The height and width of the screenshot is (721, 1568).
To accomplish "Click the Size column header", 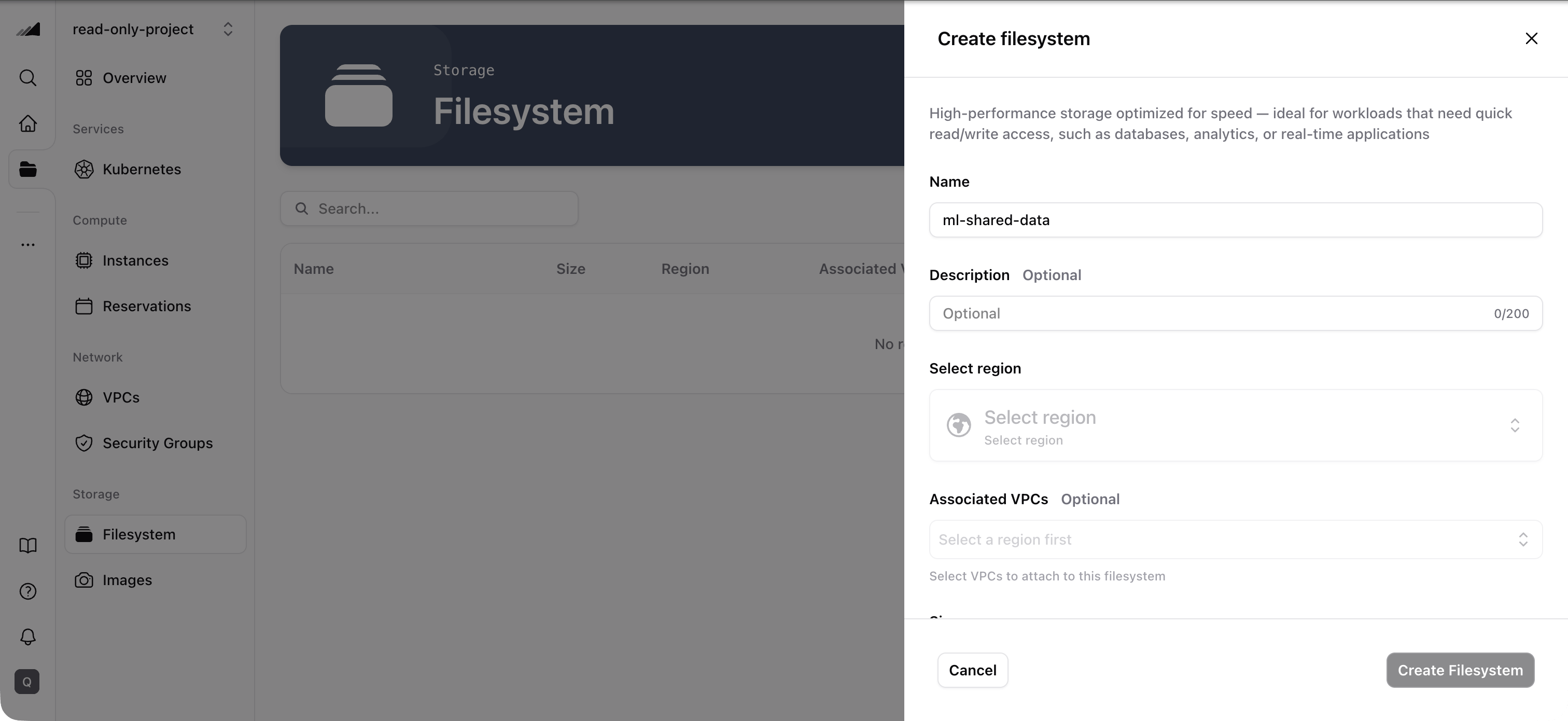I will 570,269.
